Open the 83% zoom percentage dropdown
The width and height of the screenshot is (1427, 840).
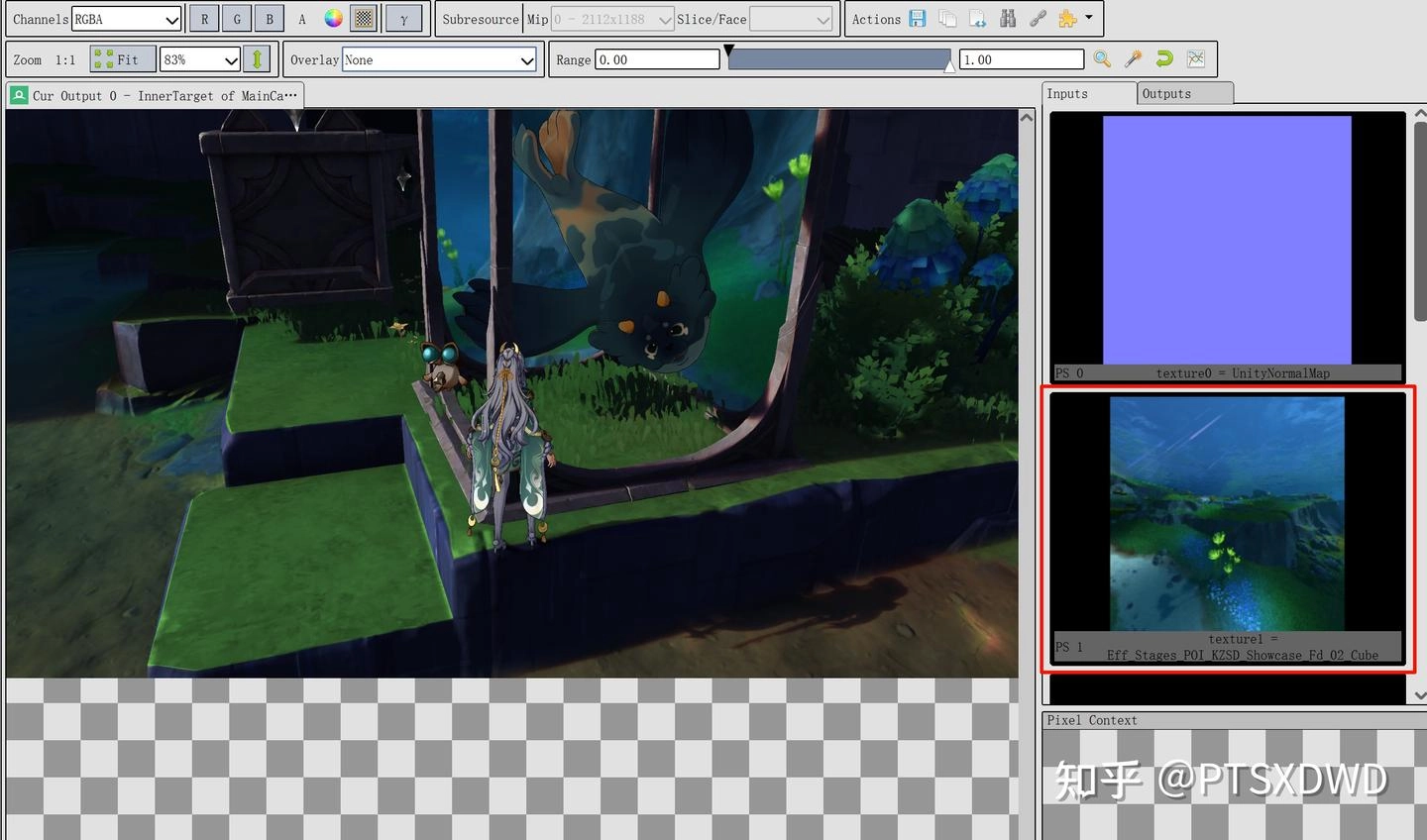[x=200, y=59]
